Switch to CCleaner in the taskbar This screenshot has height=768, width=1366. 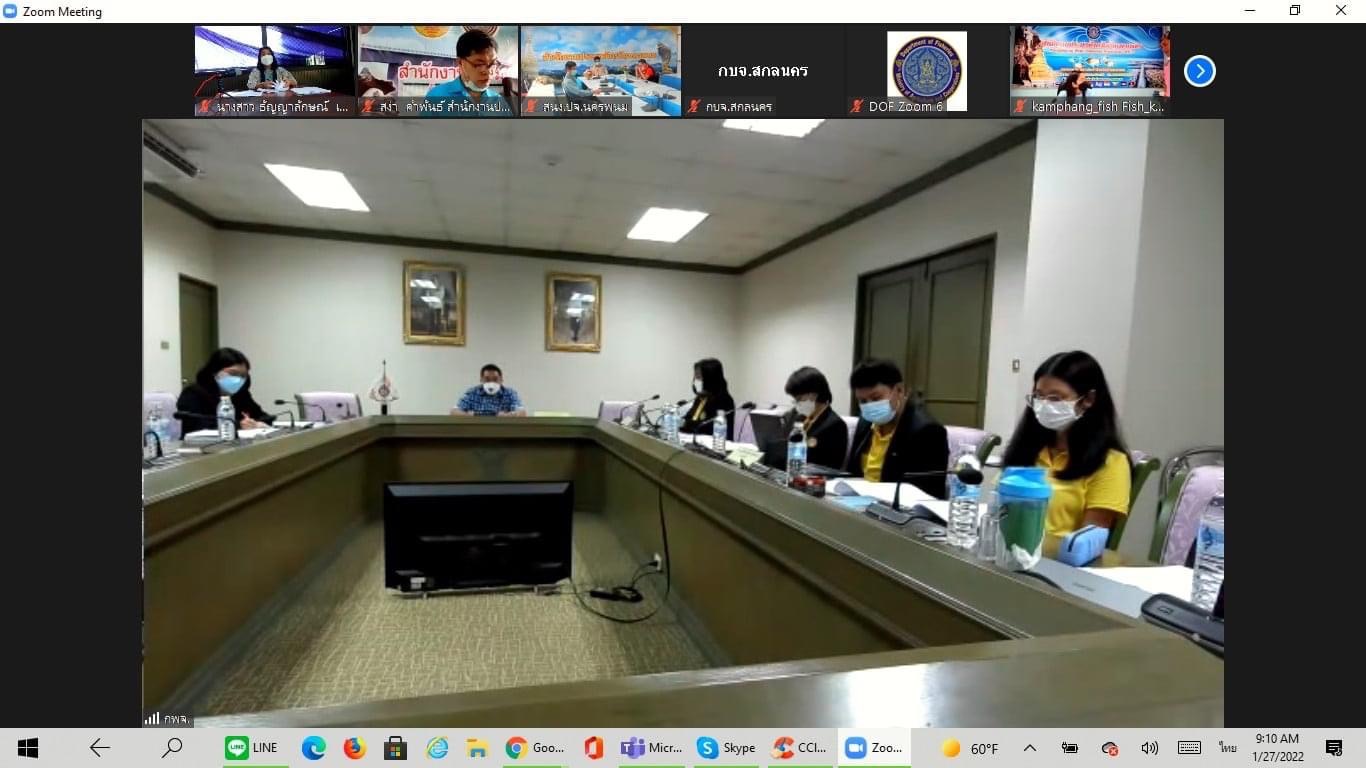tap(800, 748)
